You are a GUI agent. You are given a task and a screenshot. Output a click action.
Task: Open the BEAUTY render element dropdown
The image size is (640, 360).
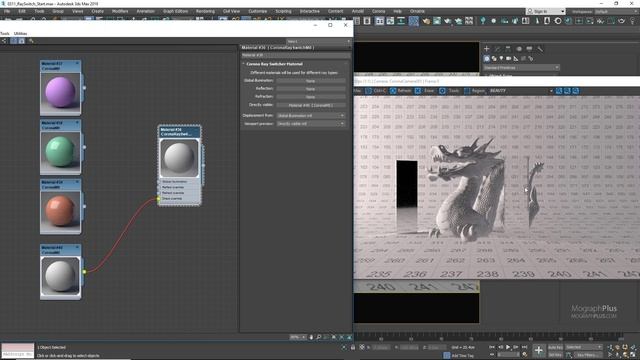coord(521,91)
